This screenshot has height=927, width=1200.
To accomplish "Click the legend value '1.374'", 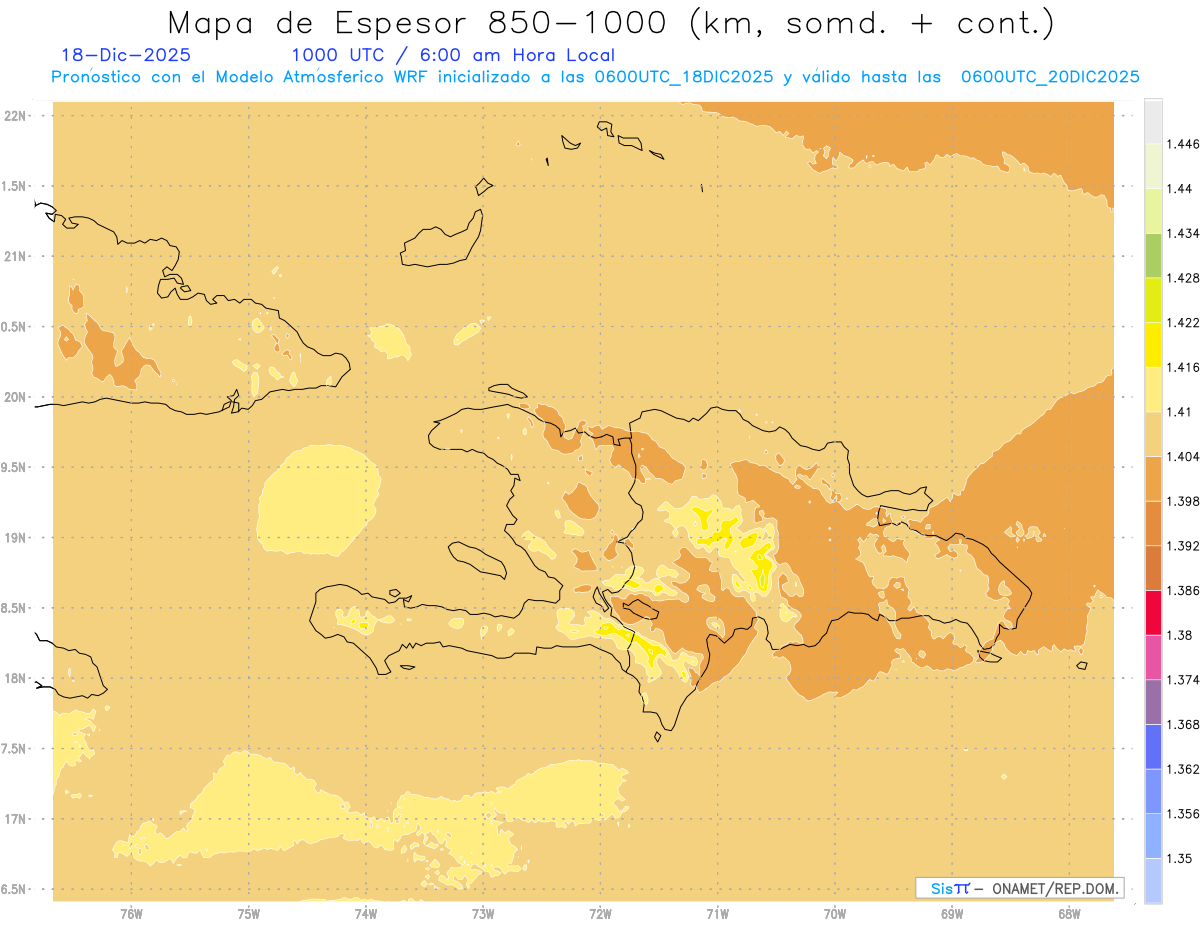I will pos(1182,680).
